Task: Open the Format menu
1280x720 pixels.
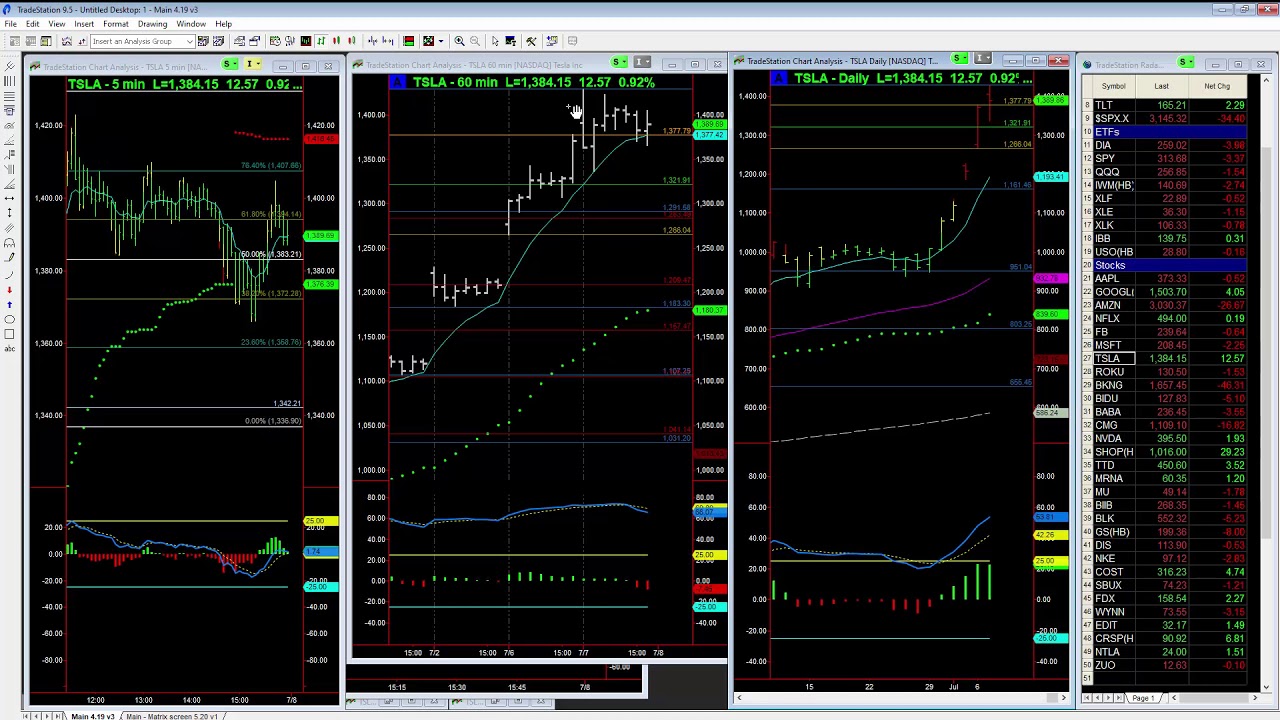Action: [116, 24]
